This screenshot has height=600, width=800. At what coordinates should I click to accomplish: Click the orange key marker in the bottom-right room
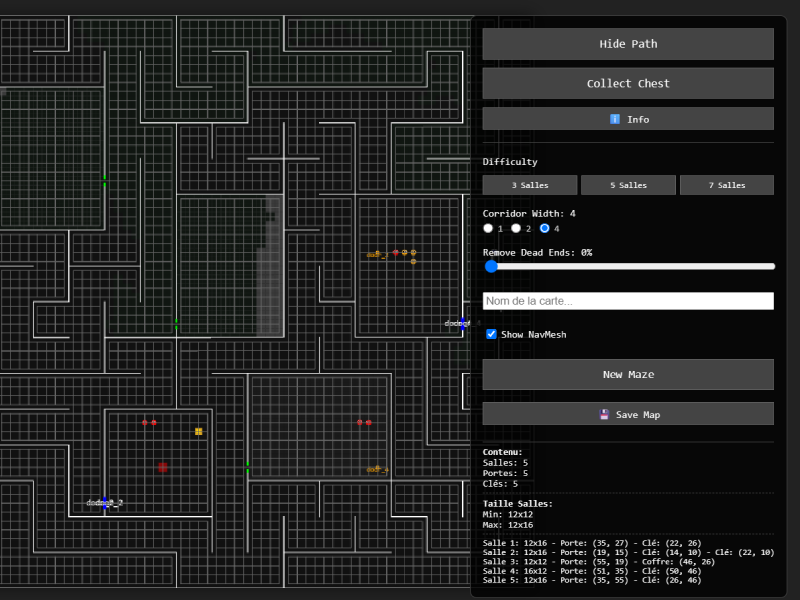coord(378,469)
